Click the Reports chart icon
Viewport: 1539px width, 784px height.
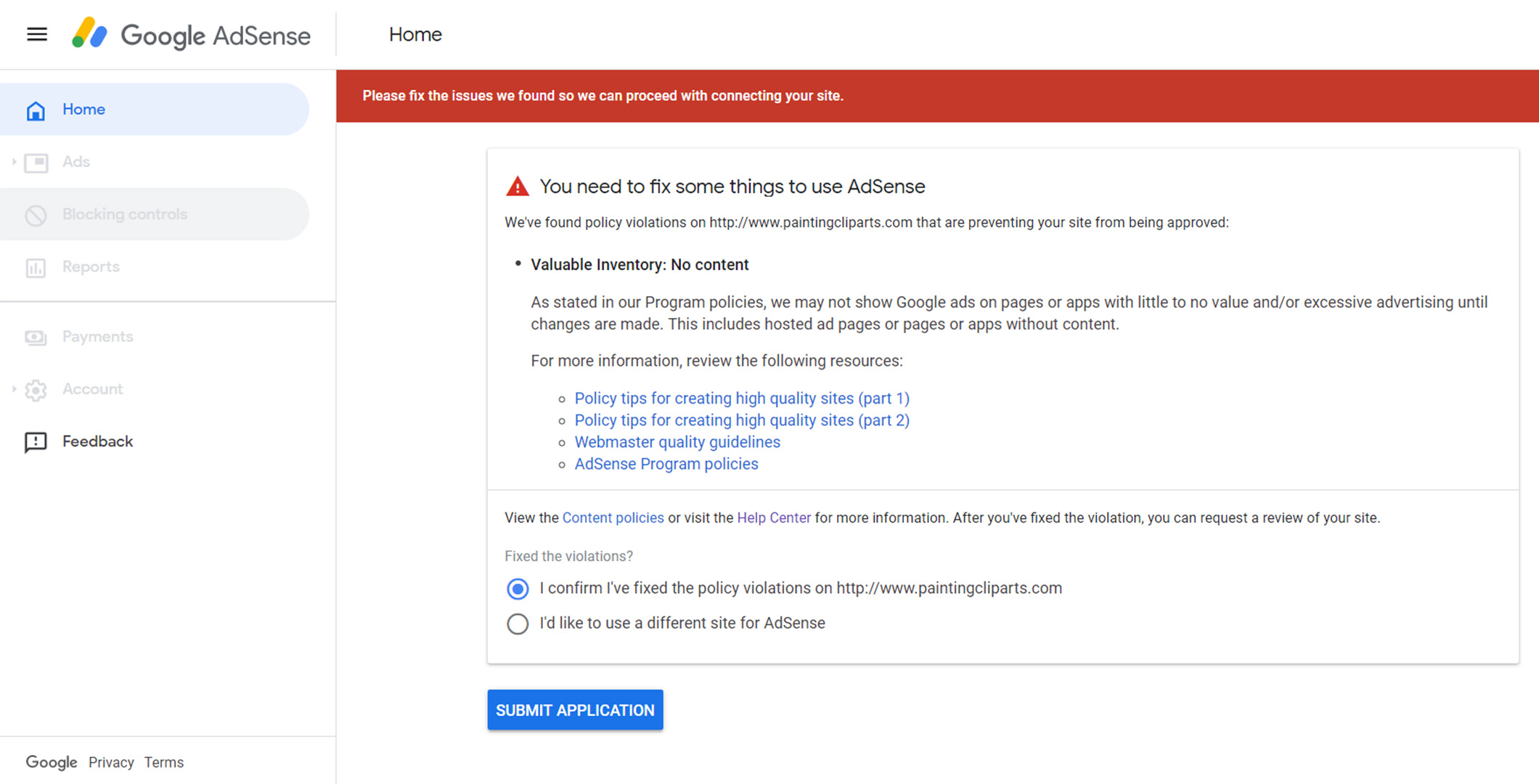click(36, 268)
